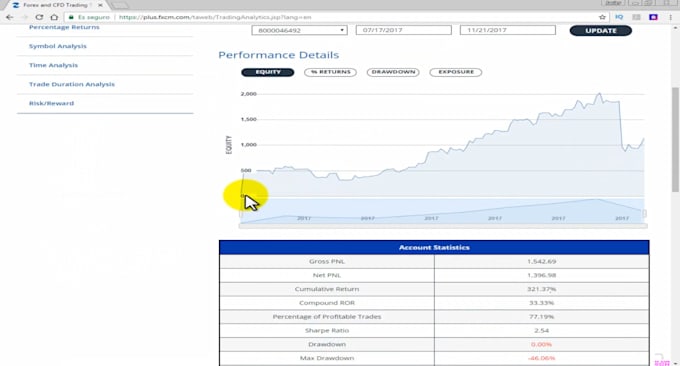Switch to the EXPOSURE chart
Screen dimensions: 680x366
(x=456, y=72)
